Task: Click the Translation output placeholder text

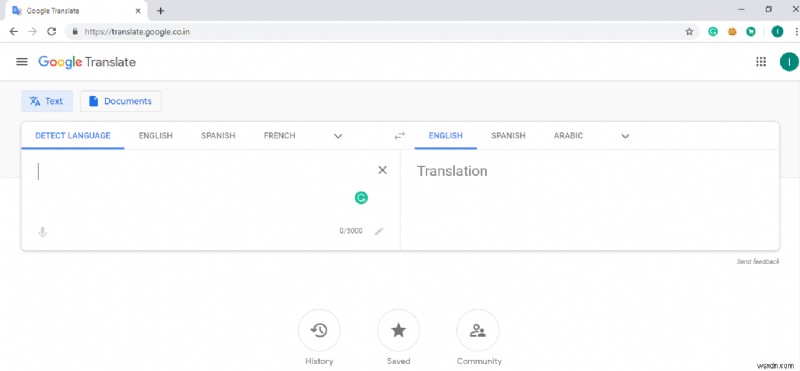Action: (x=452, y=171)
